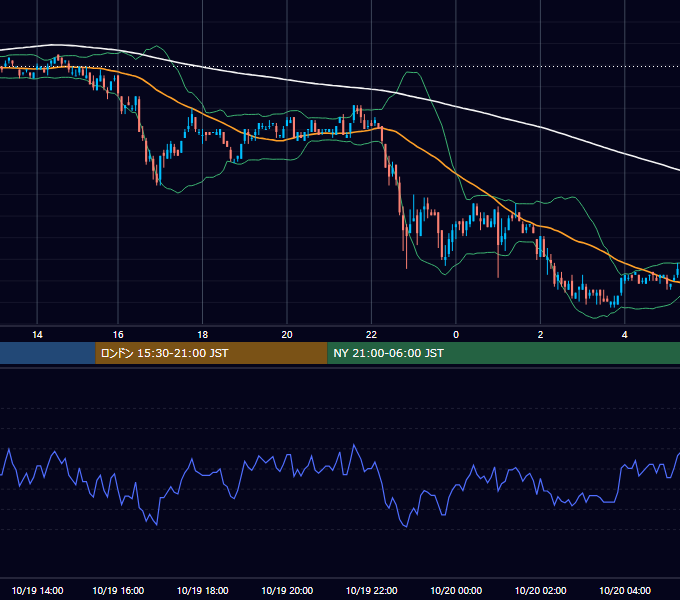The width and height of the screenshot is (680, 600).
Task: Click the 0 hour label on price chart axis
Action: [x=456, y=335]
